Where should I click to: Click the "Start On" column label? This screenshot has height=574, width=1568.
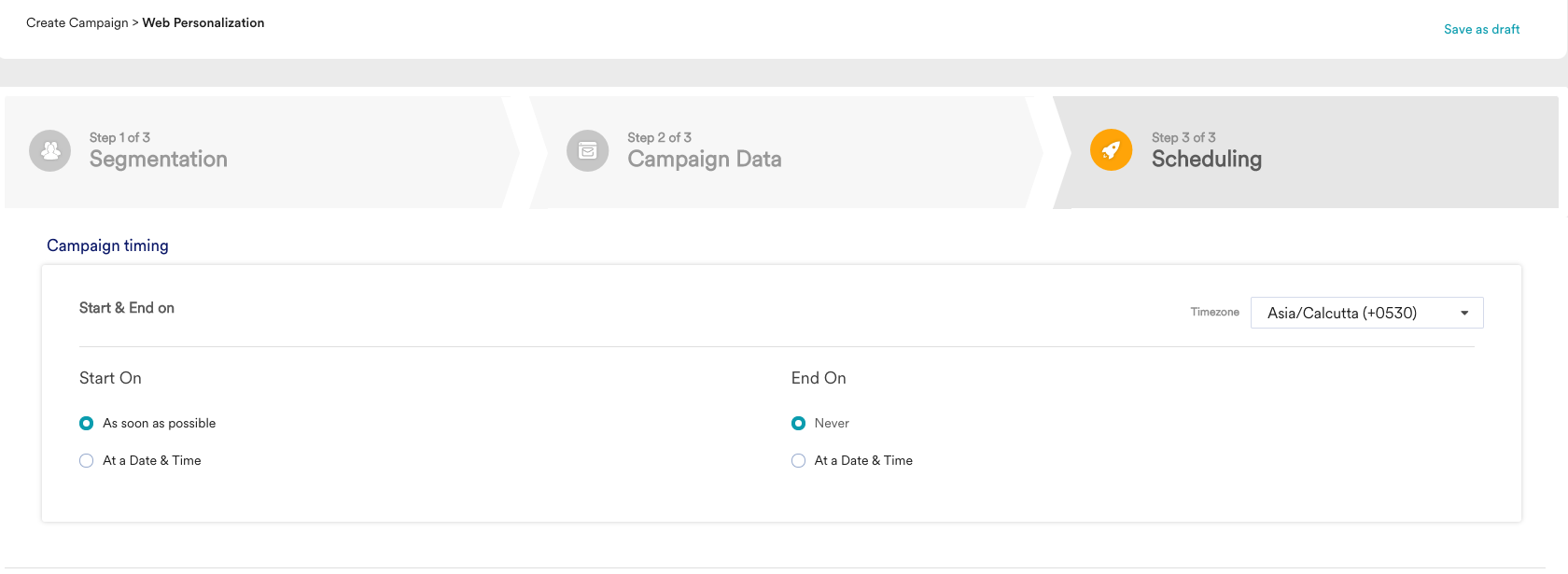pos(110,378)
